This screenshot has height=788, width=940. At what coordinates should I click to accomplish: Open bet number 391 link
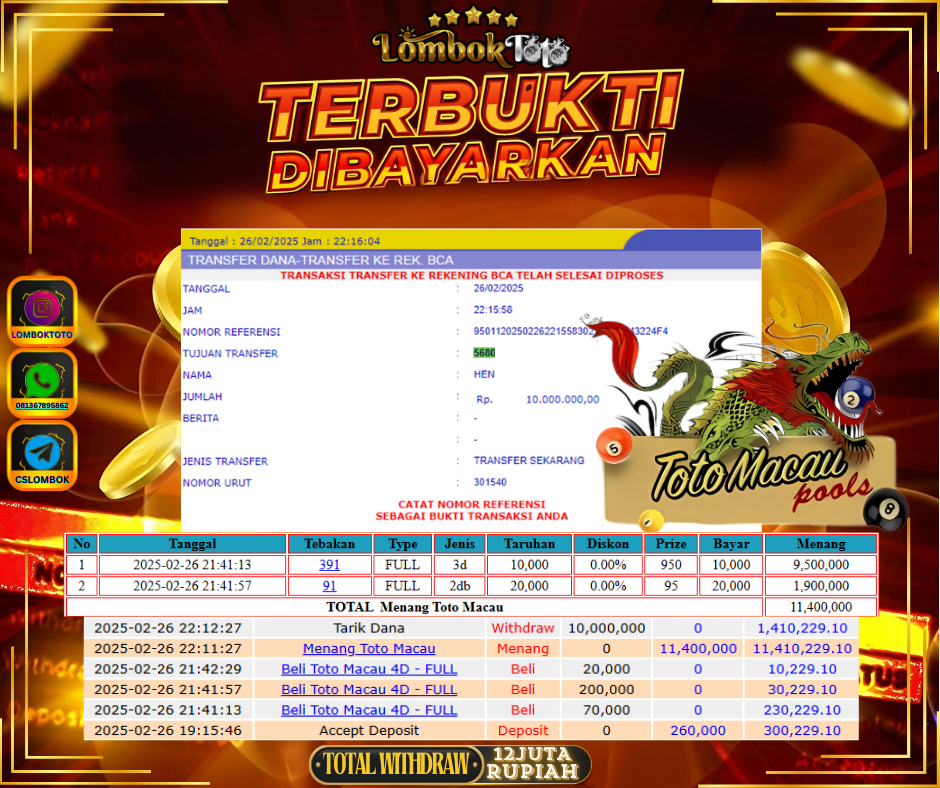click(329, 565)
